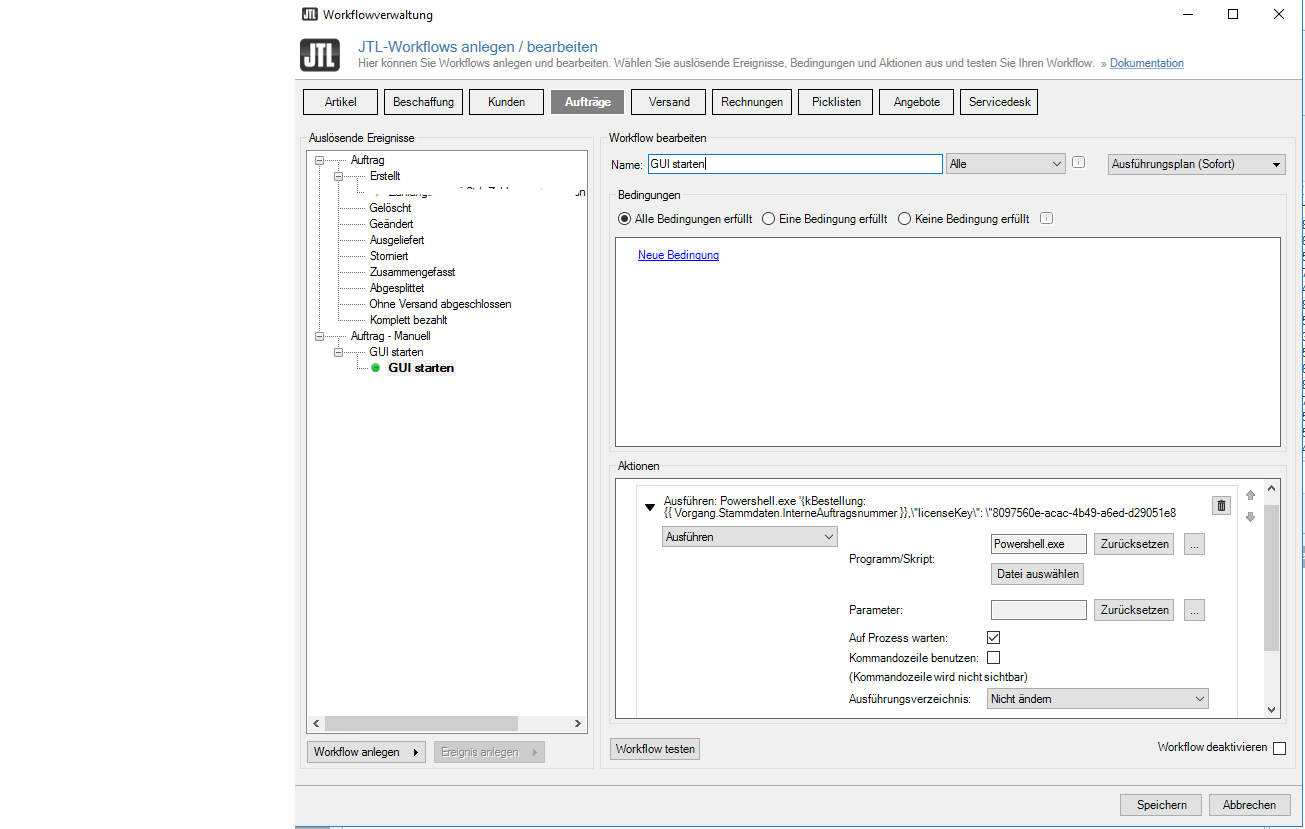1305x829 pixels.
Task: Click the Programm/Skript Powershell.exe field
Action: coord(1038,544)
